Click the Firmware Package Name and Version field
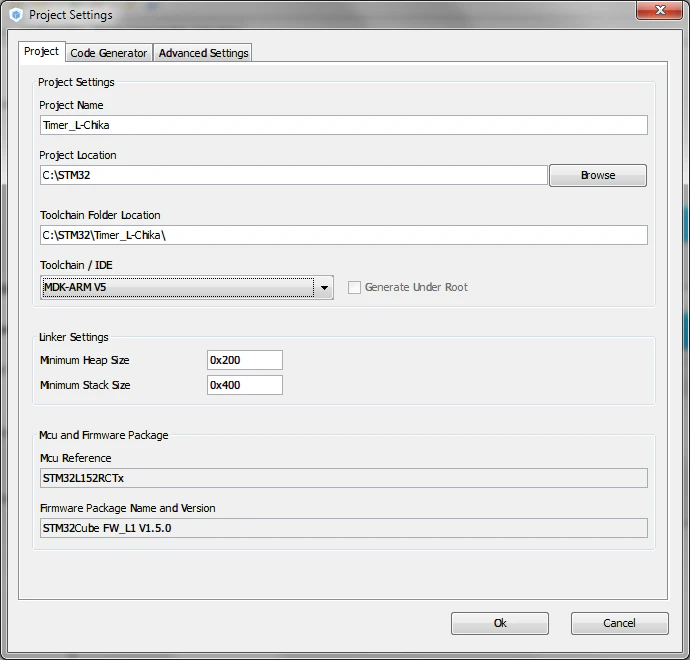The width and height of the screenshot is (690, 660). (344, 528)
